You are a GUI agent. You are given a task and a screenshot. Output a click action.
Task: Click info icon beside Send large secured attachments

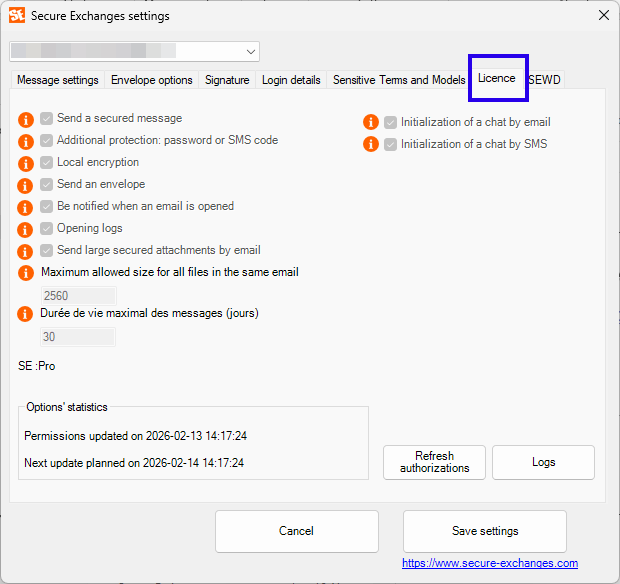point(25,251)
